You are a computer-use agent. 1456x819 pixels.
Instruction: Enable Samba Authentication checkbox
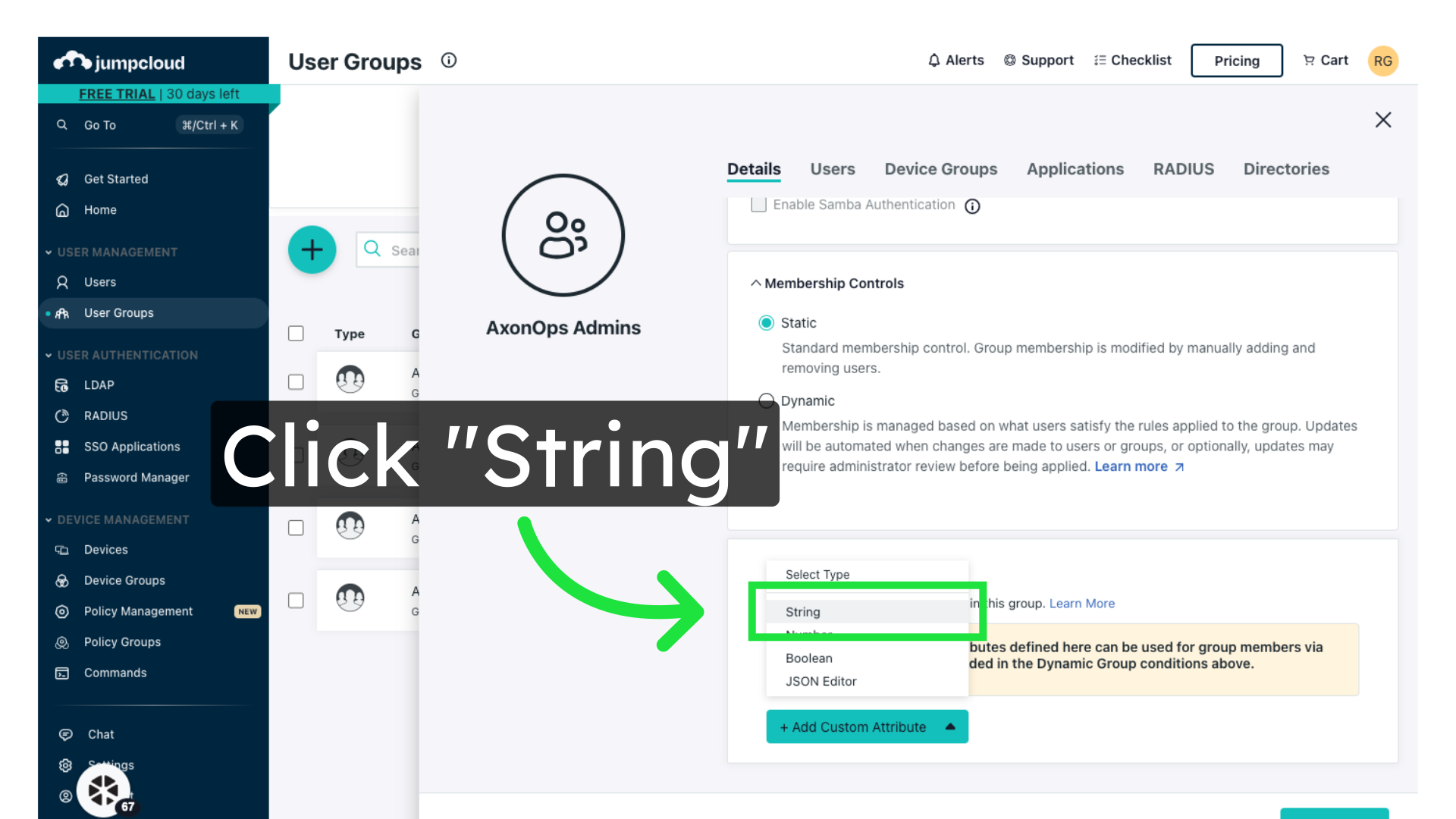pos(758,205)
